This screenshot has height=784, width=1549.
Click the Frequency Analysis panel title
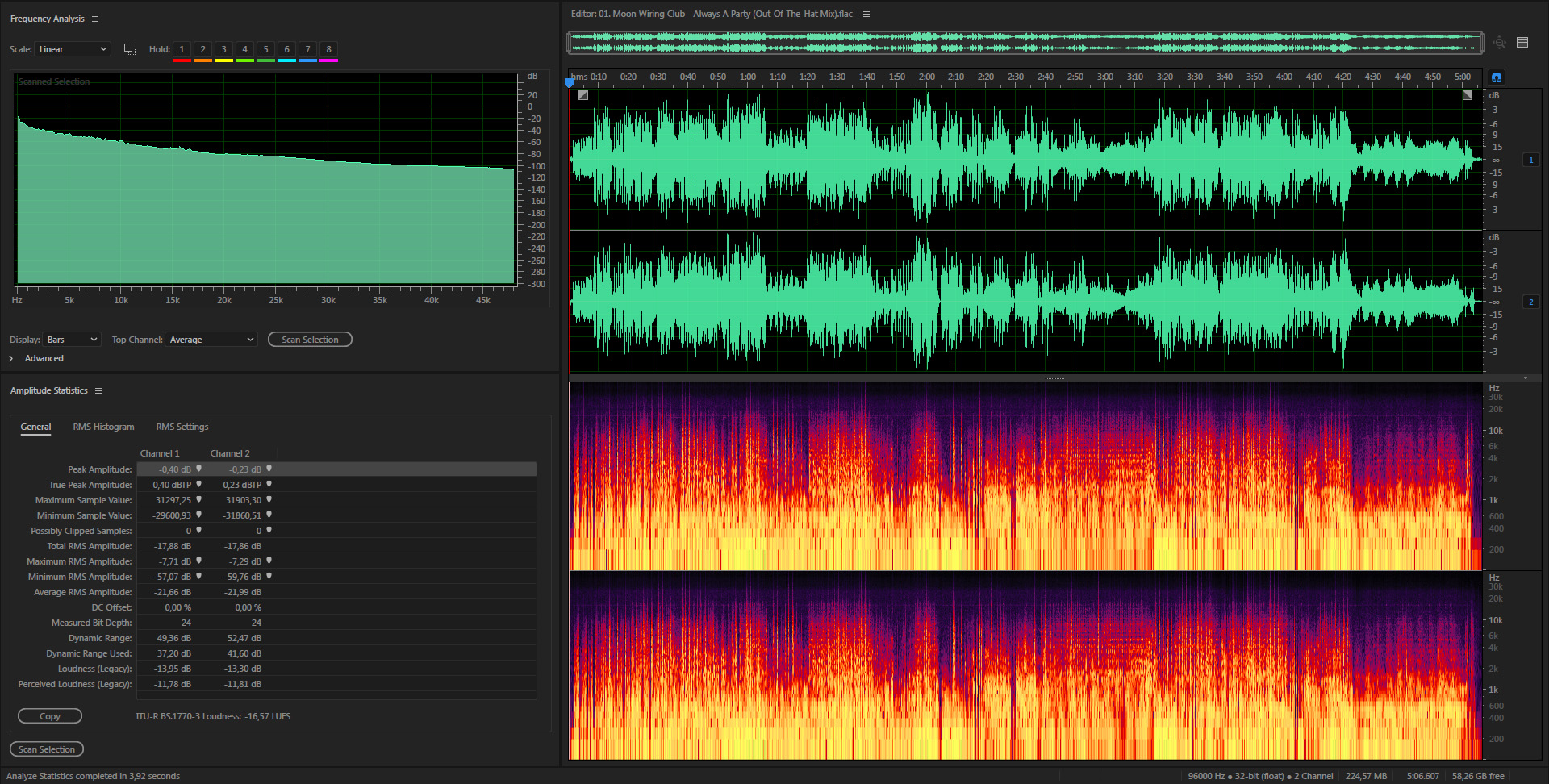pyautogui.click(x=47, y=19)
